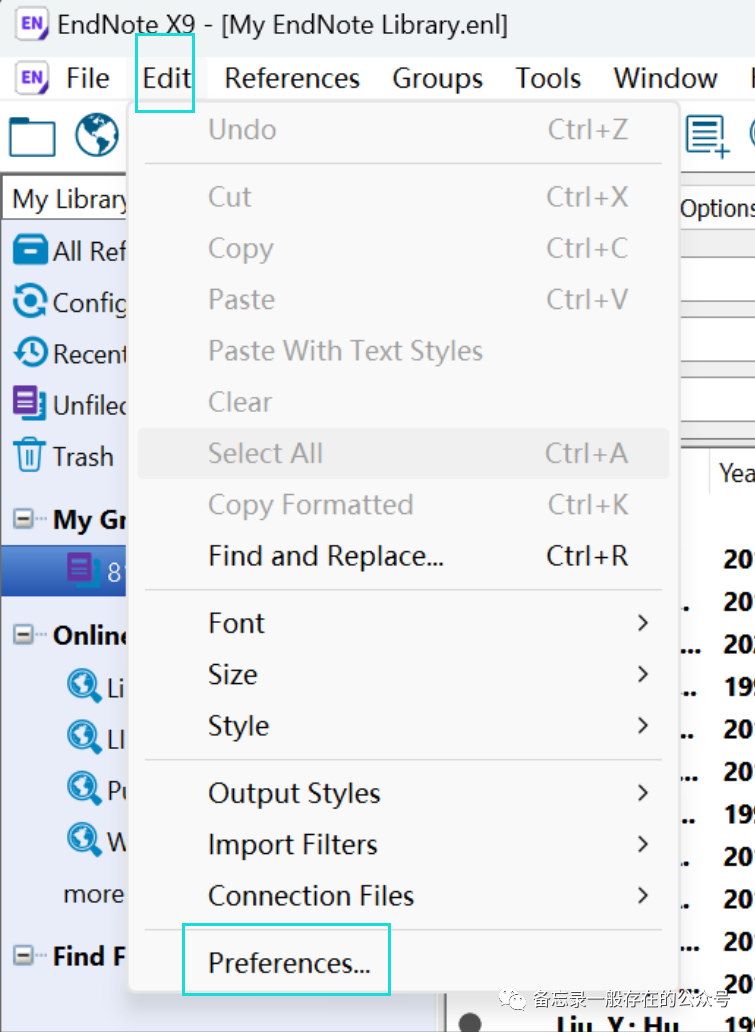
Task: Open online search entry starting with W
Action: click(95, 840)
